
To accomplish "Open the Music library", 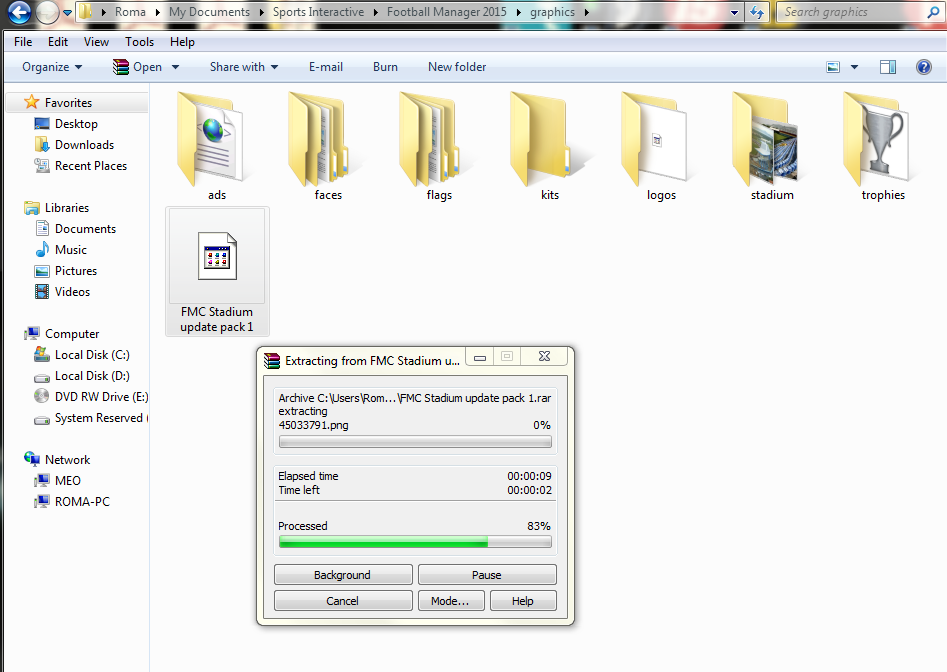I will pyautogui.click(x=71, y=250).
